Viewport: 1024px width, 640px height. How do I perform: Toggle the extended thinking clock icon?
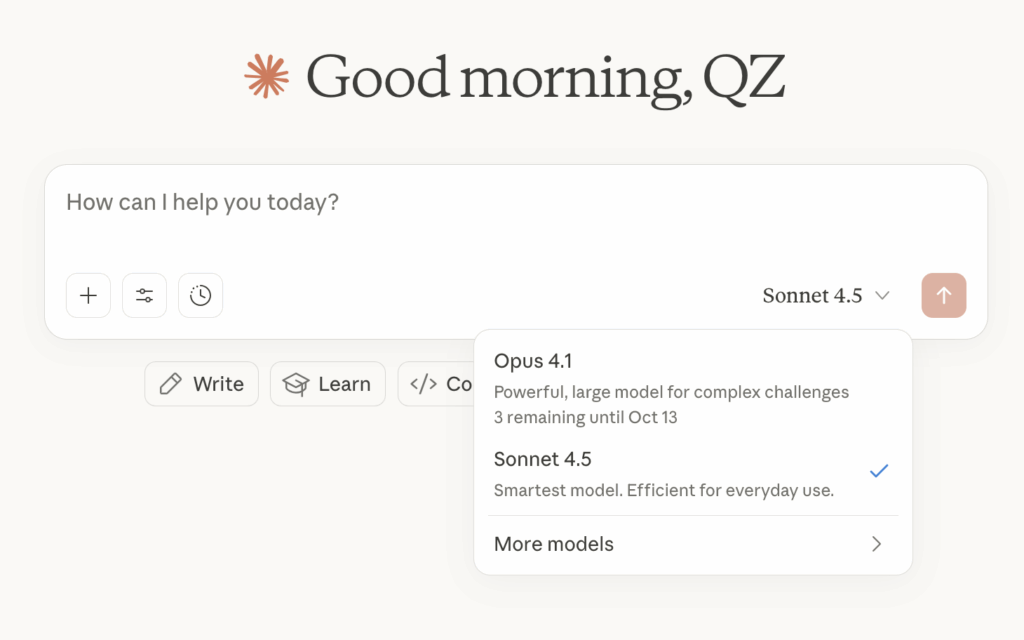coord(200,296)
